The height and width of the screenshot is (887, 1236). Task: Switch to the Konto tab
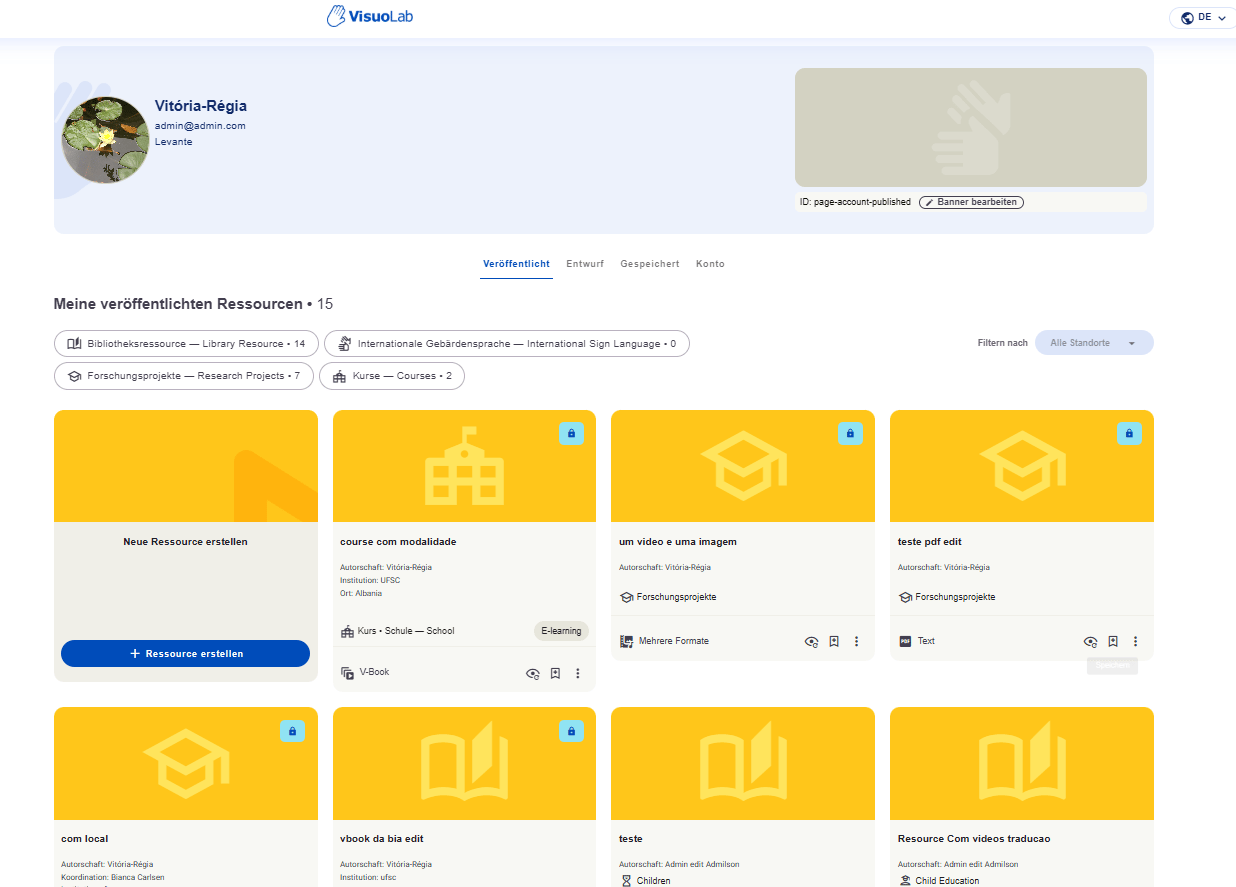tap(710, 264)
